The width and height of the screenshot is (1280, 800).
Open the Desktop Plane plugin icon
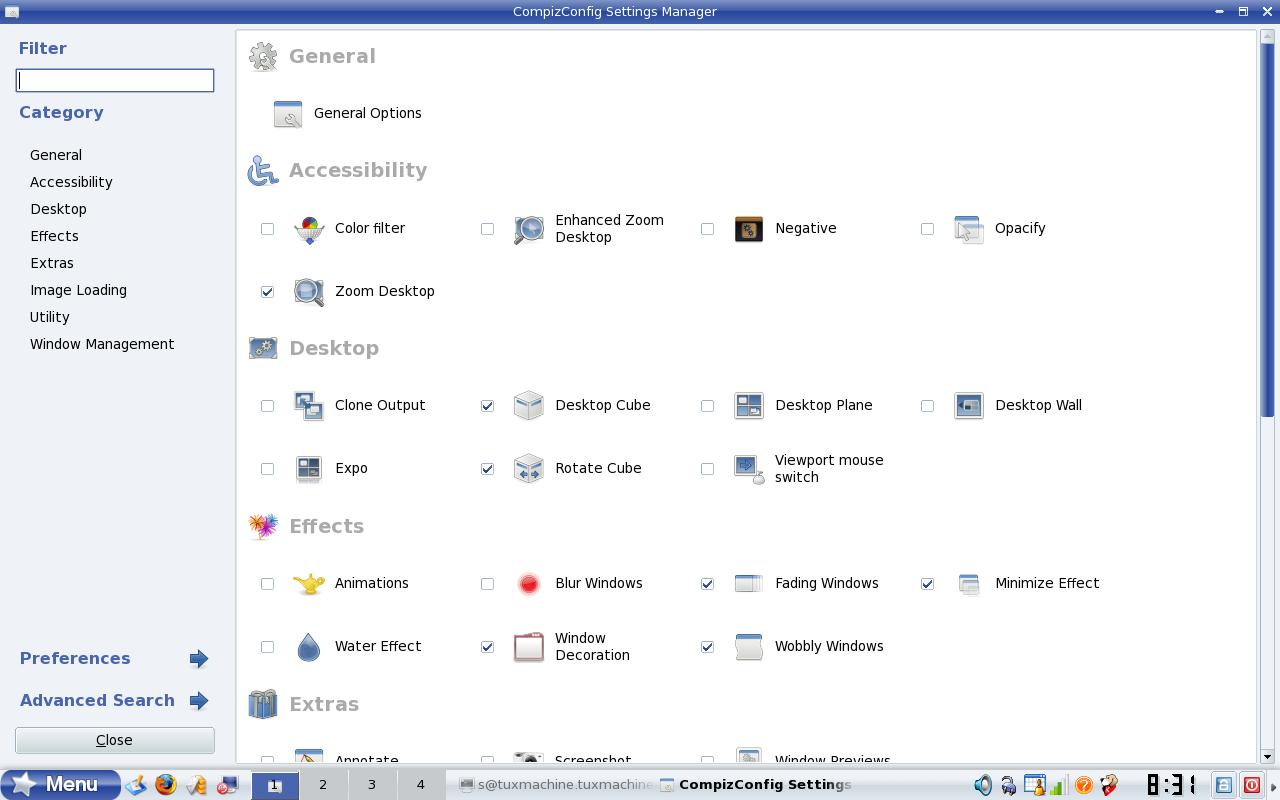pos(749,406)
